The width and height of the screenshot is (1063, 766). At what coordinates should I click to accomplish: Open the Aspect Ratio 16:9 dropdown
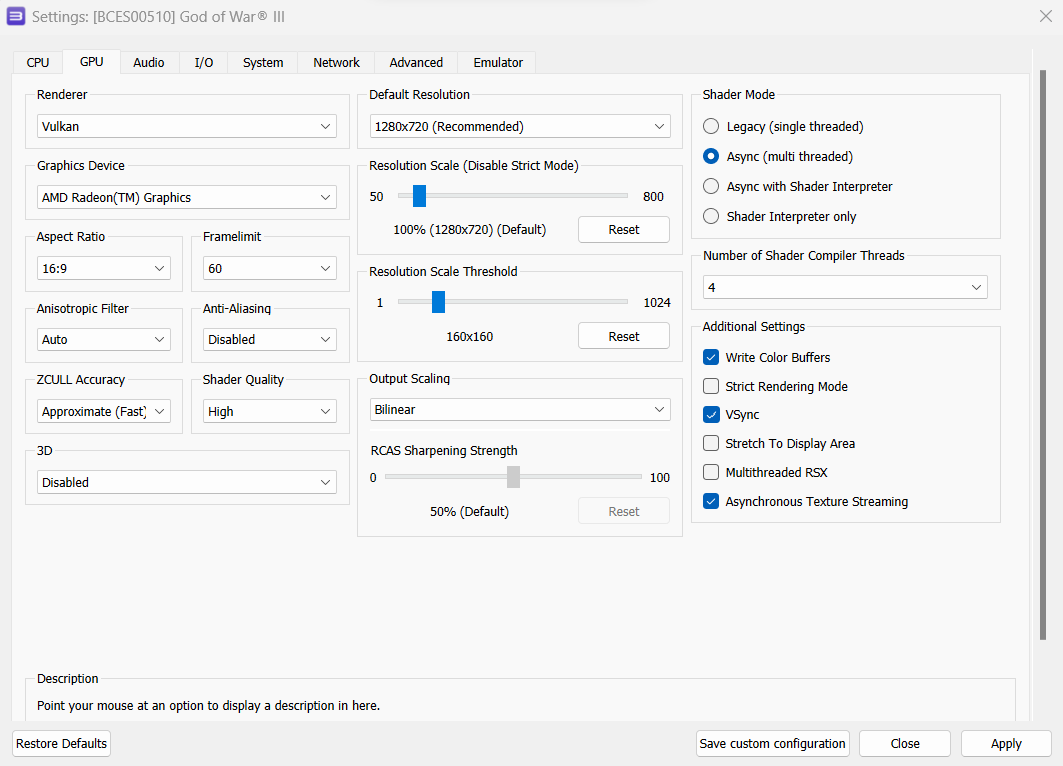pyautogui.click(x=104, y=268)
